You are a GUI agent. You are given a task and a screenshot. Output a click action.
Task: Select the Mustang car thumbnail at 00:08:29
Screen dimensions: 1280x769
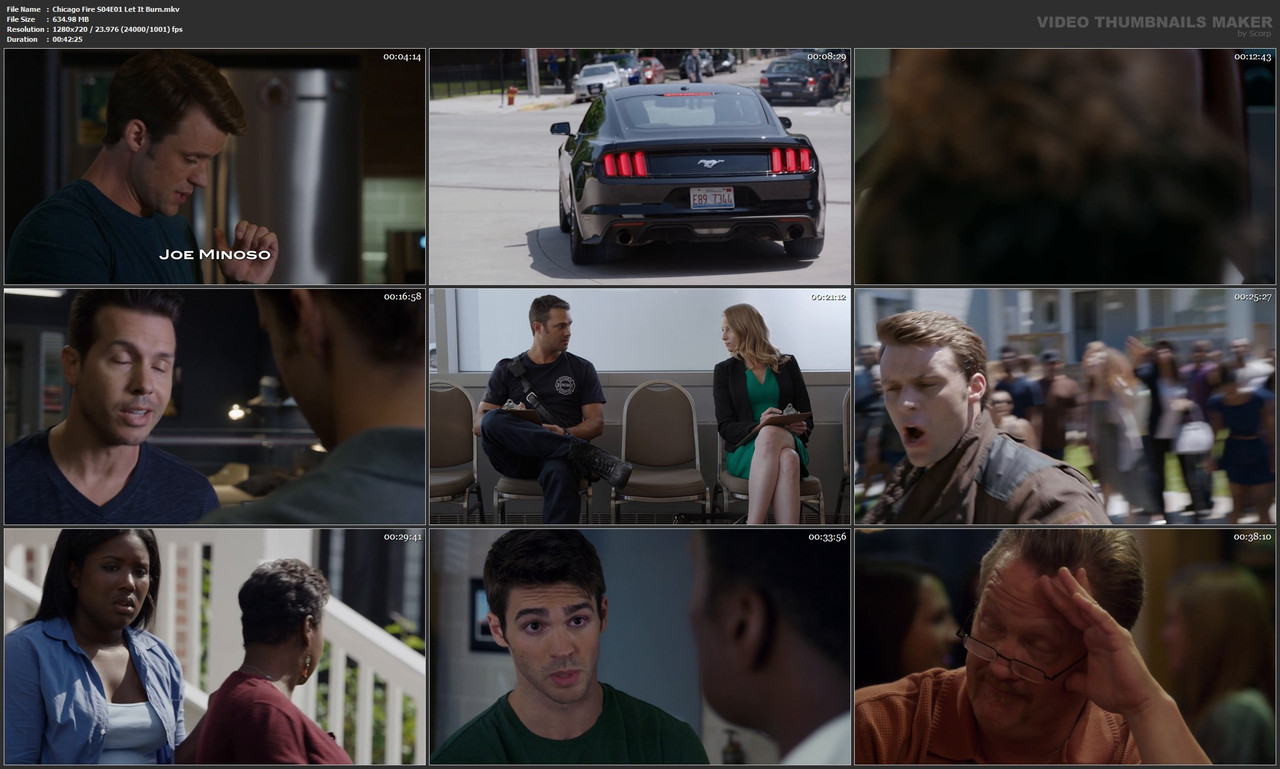coord(640,166)
